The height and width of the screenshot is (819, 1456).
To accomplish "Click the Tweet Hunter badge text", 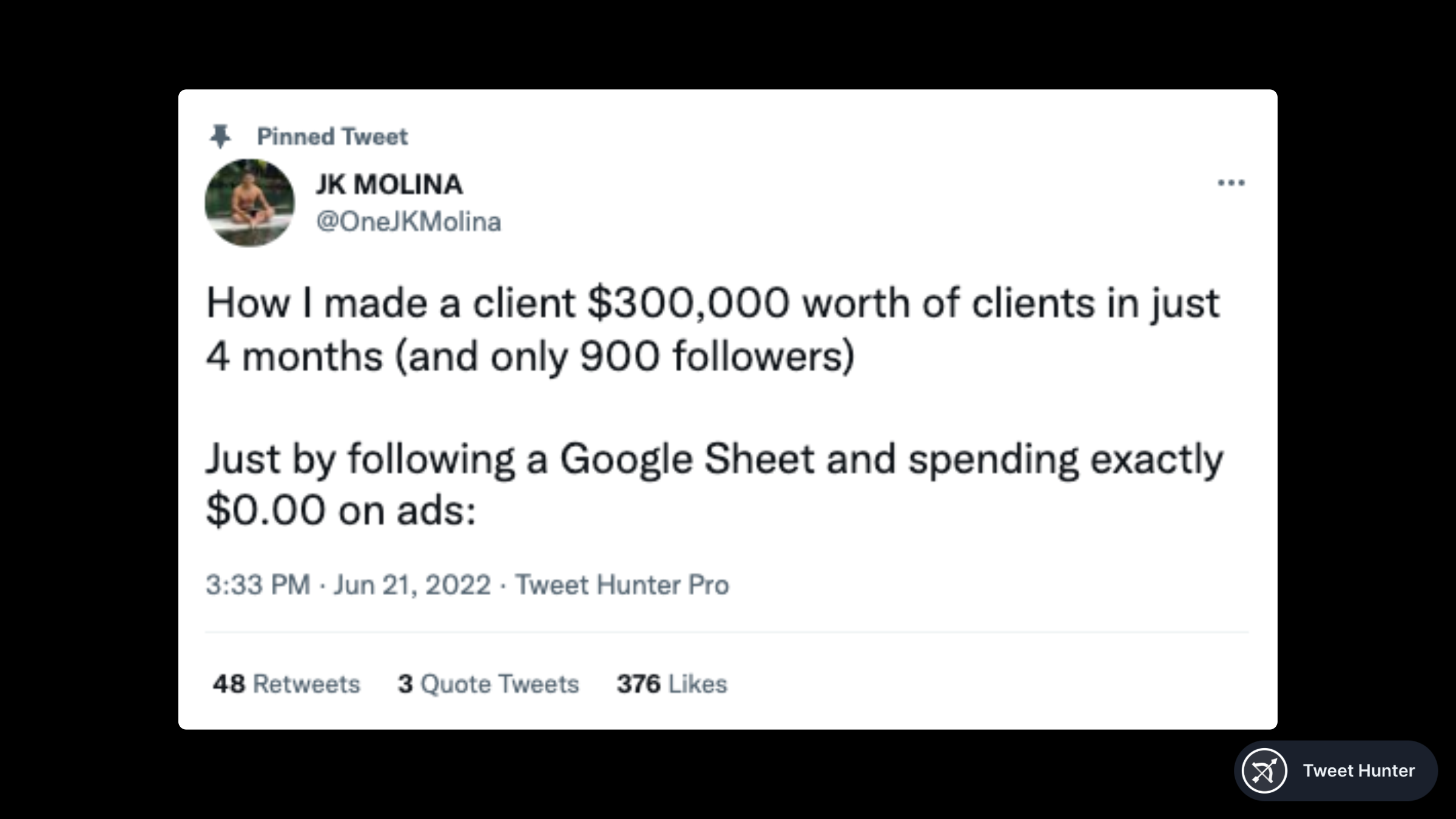I will [x=1358, y=770].
